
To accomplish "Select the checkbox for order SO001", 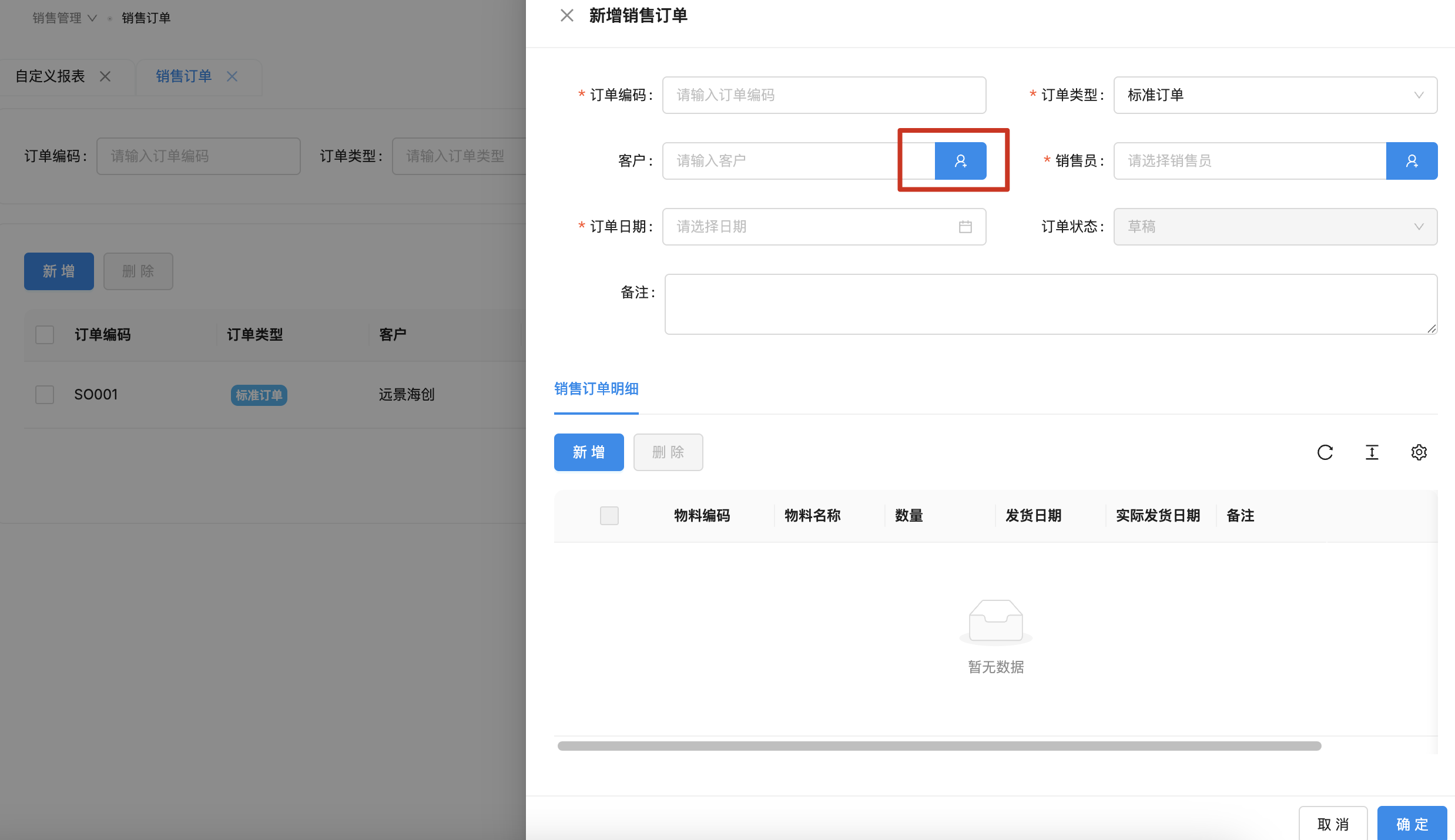I will 45,394.
